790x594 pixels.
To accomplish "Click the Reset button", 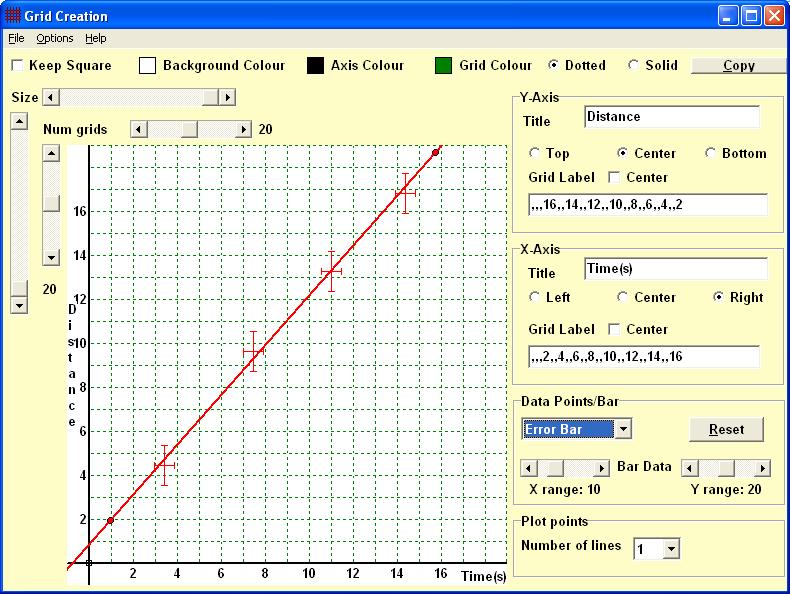I will (727, 429).
